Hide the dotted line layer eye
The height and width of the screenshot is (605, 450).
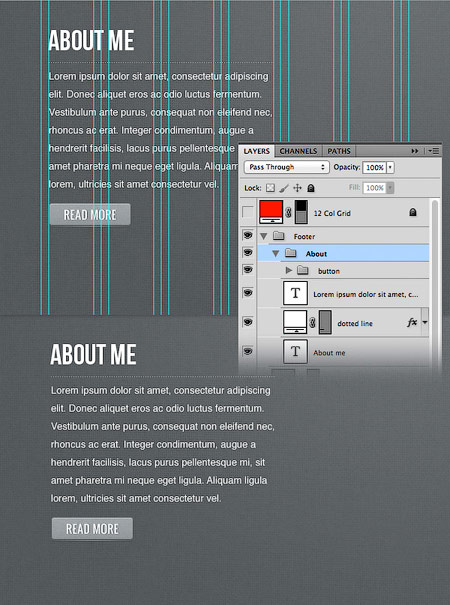248,322
